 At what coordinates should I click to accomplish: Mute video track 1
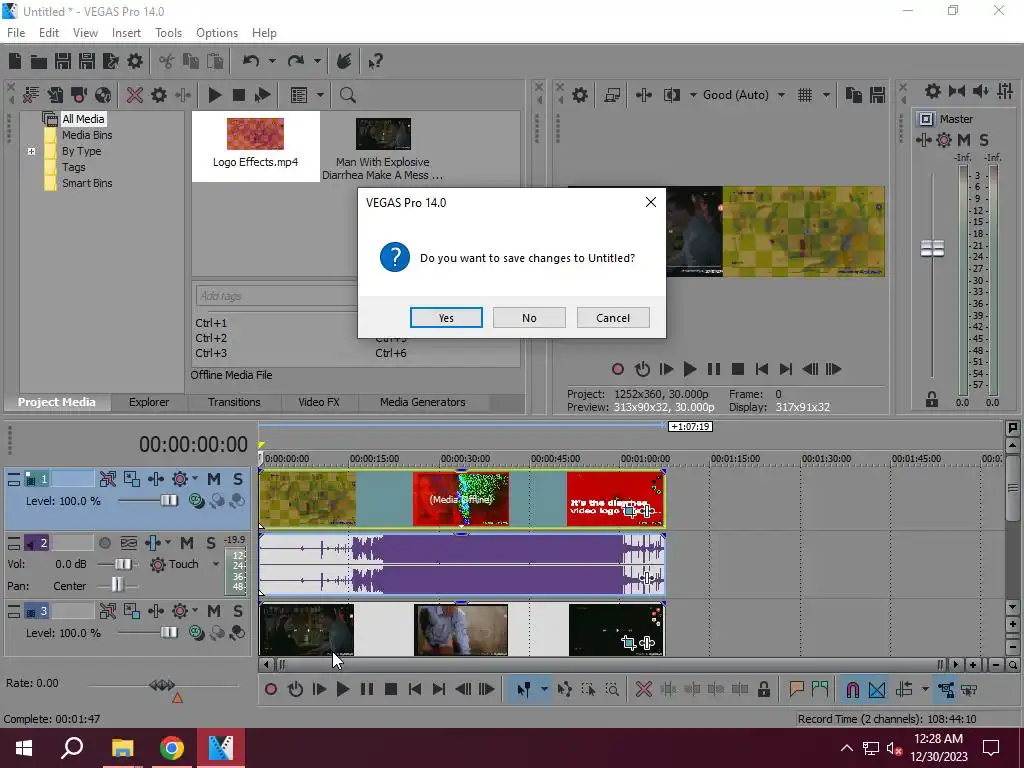pyautogui.click(x=214, y=479)
